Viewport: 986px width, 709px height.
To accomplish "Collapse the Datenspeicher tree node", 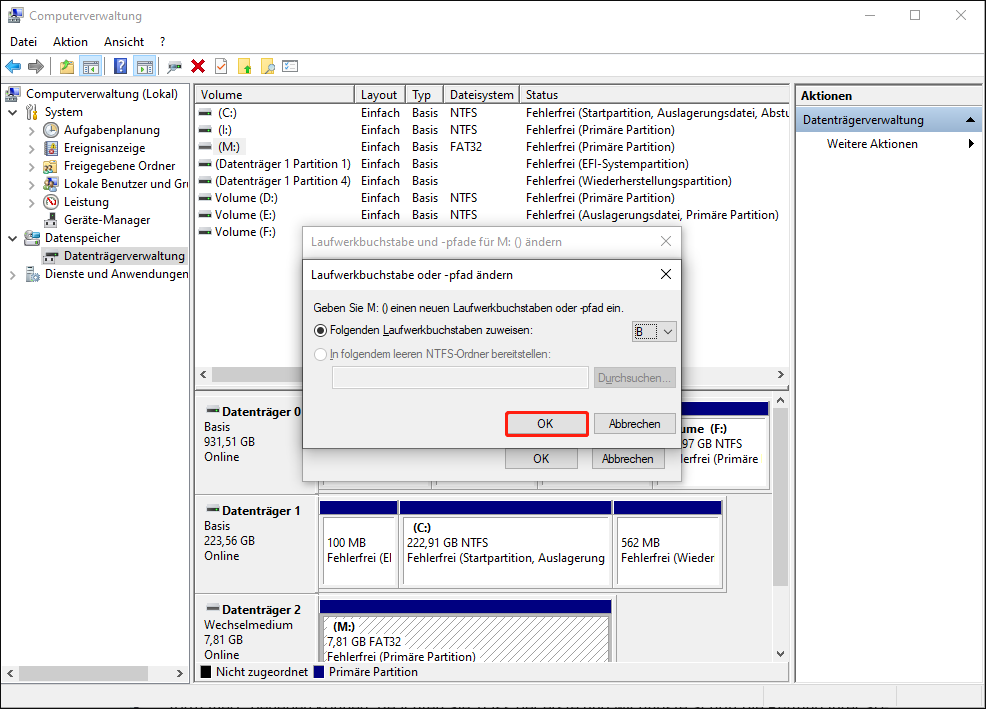I will pyautogui.click(x=12, y=238).
